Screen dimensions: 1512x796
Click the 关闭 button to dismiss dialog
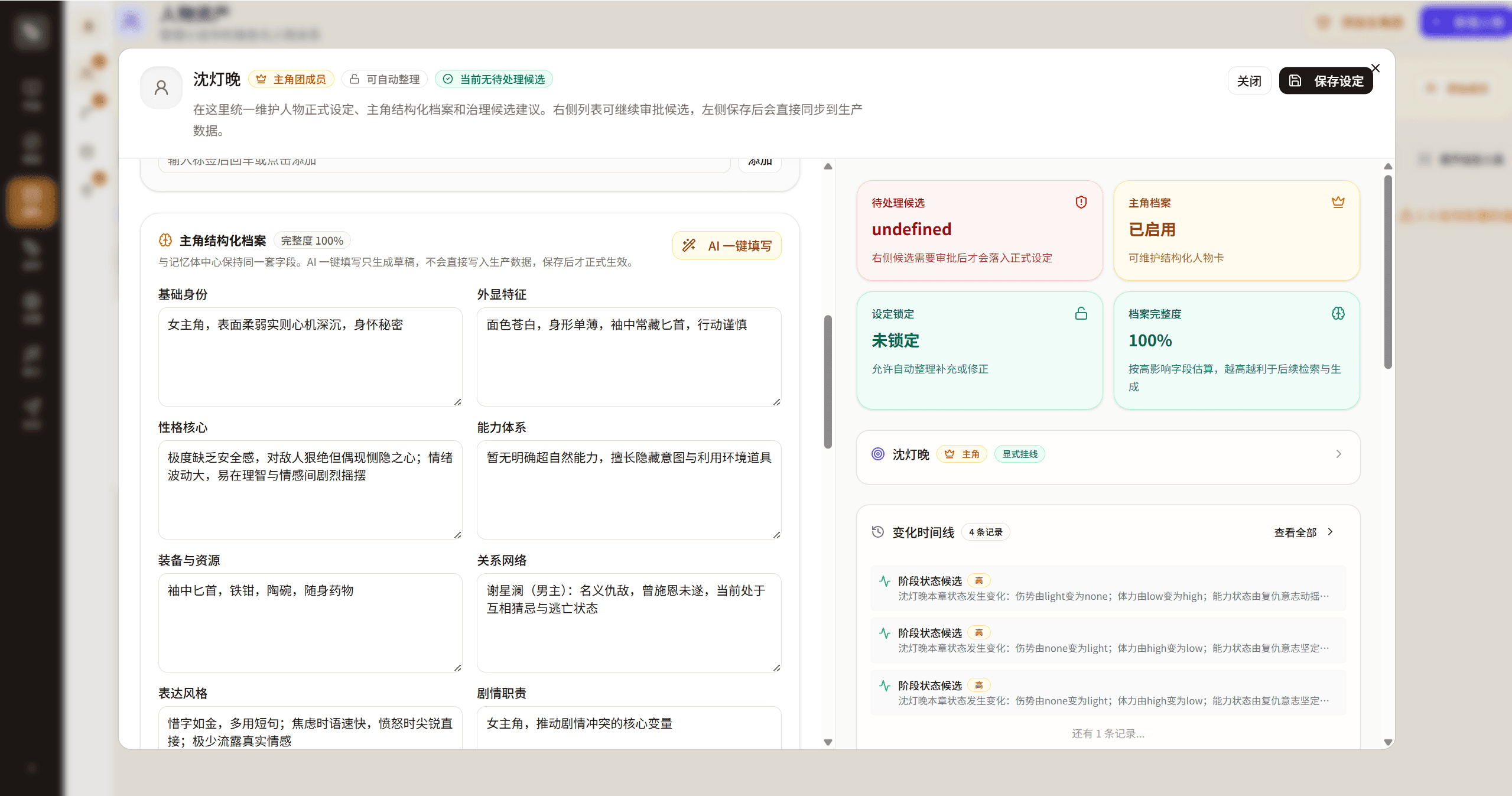point(1249,80)
